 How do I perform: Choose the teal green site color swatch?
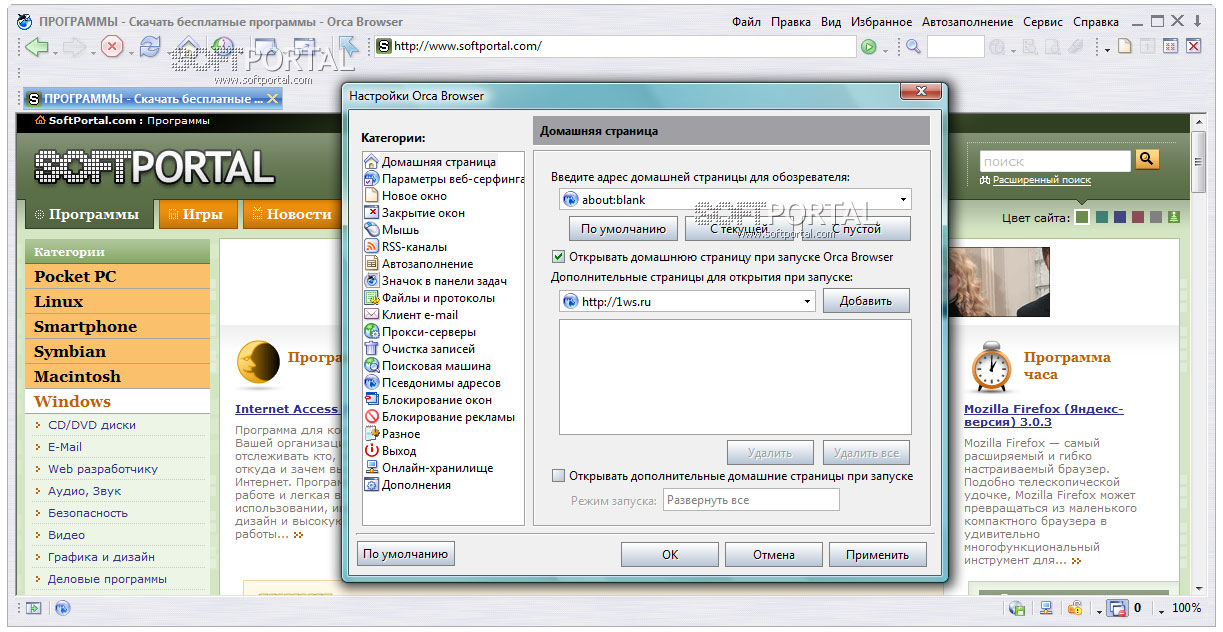point(1101,217)
